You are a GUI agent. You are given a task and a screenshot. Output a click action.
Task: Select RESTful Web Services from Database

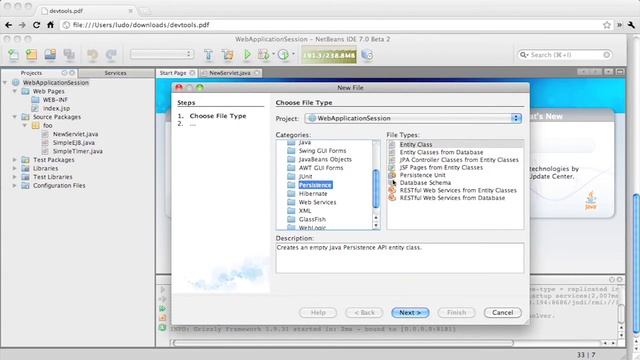tap(452, 198)
